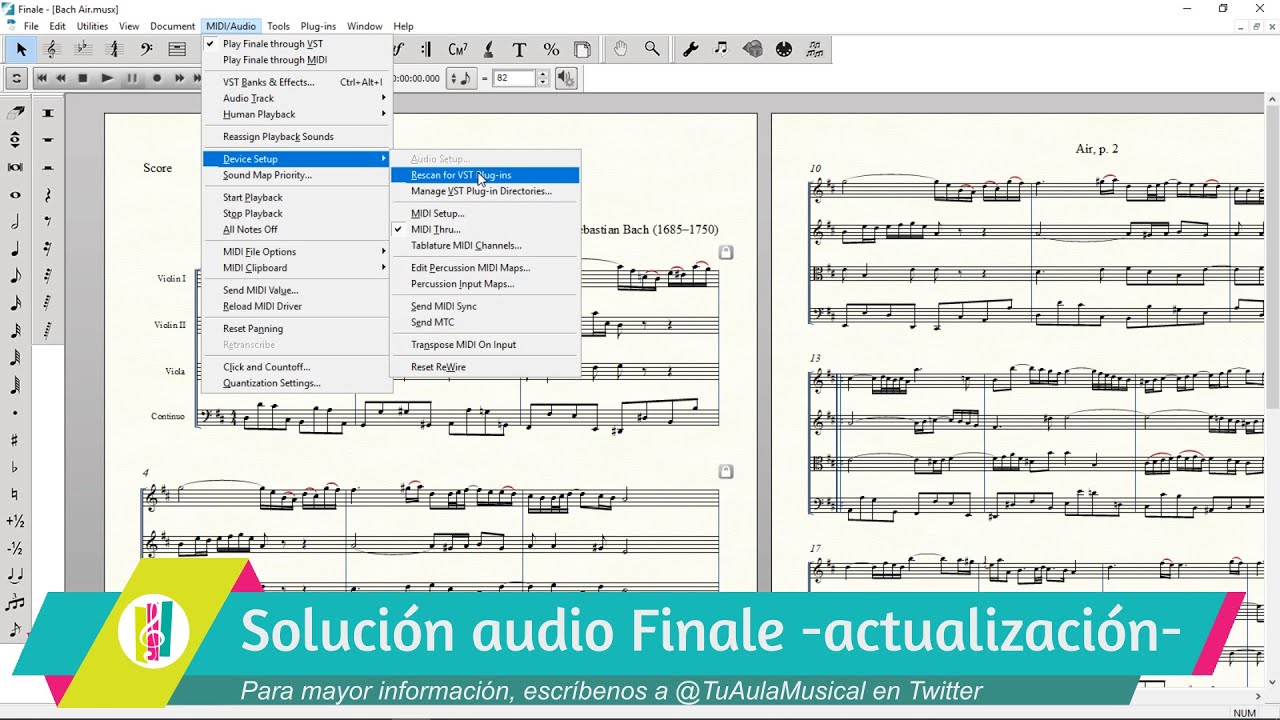Select the tie tool in note palette
This screenshot has height=720, width=1280.
click(15, 575)
